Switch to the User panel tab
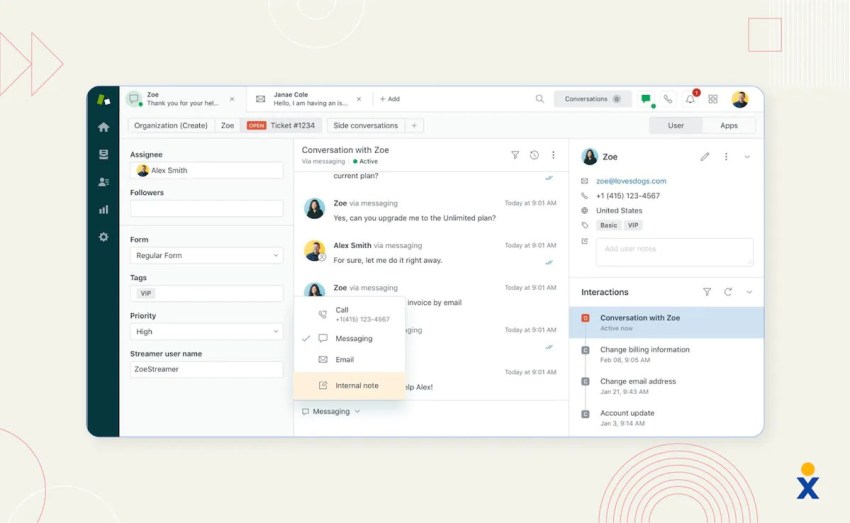Image resolution: width=850 pixels, height=523 pixels. coord(675,126)
